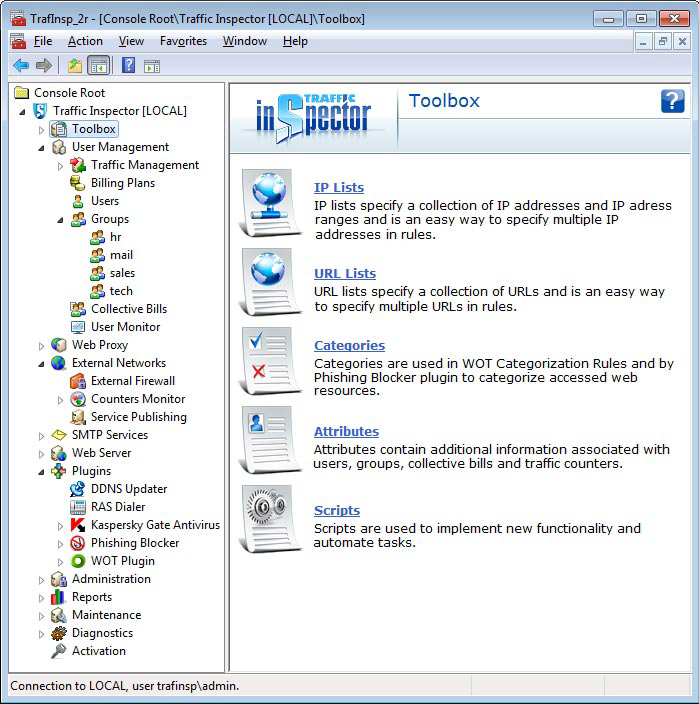Viewport: 699px width, 704px height.
Task: Open the File menu
Action: pos(43,41)
